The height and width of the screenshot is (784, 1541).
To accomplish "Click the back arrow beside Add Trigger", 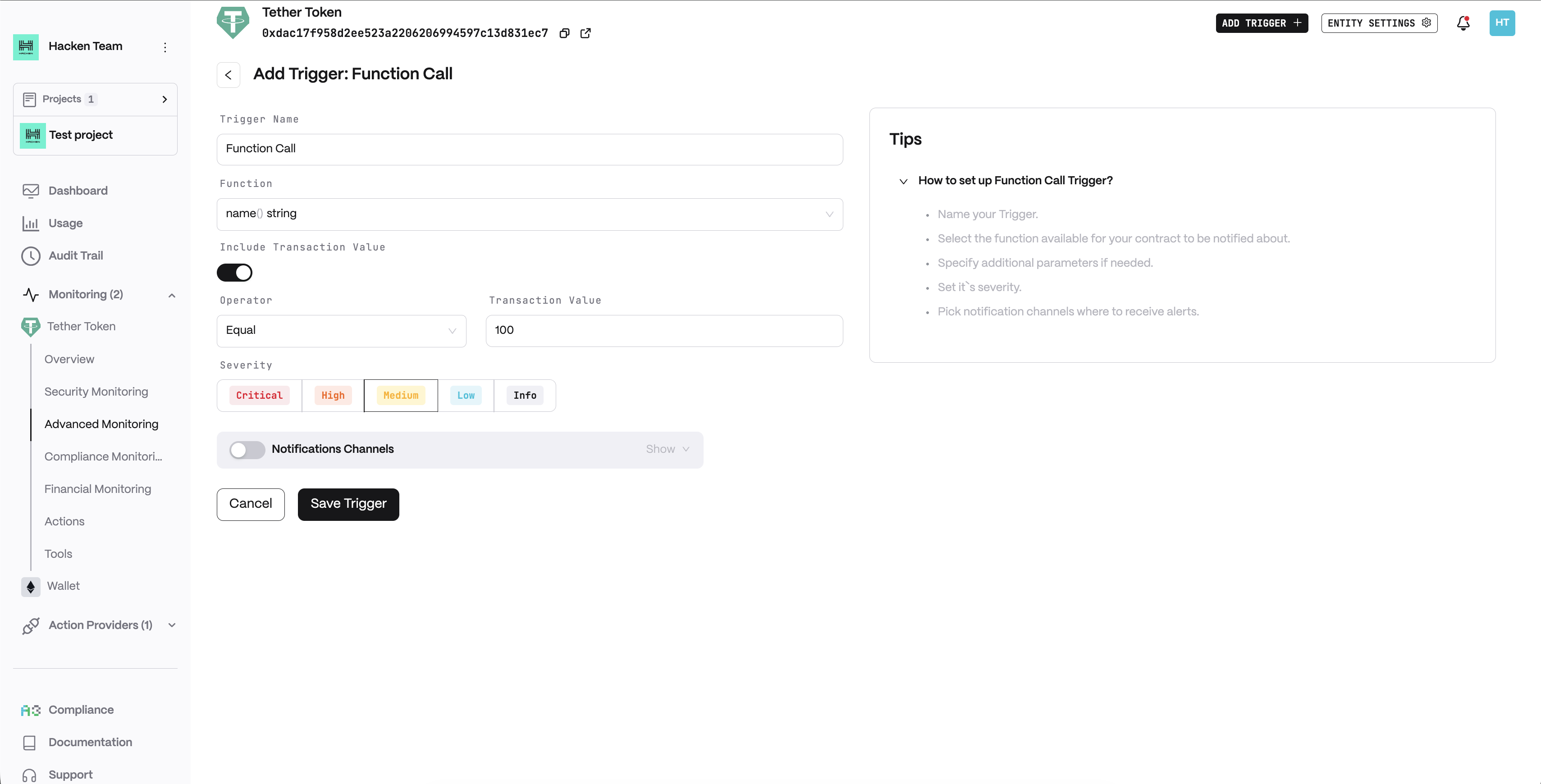I will pos(229,75).
